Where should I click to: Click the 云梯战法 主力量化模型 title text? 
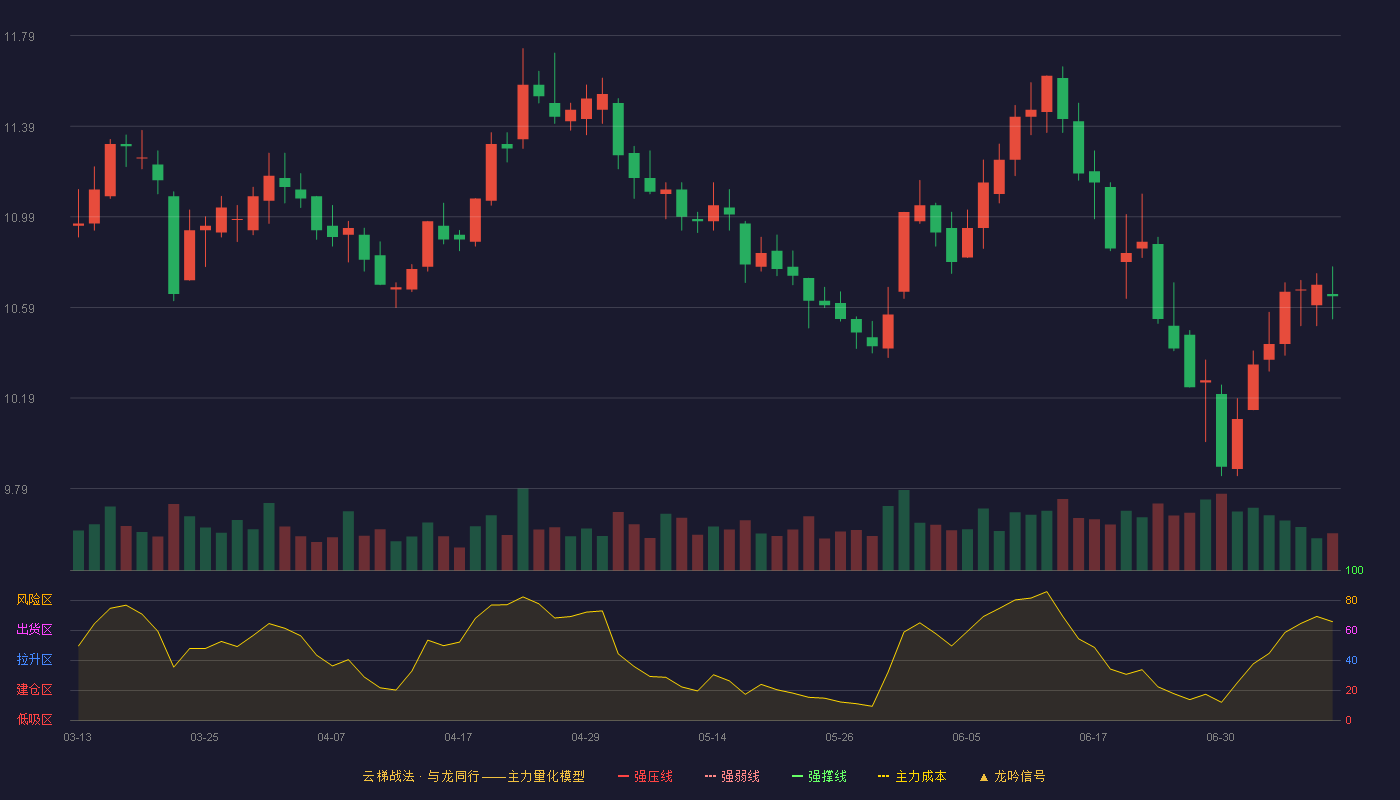[x=473, y=776]
